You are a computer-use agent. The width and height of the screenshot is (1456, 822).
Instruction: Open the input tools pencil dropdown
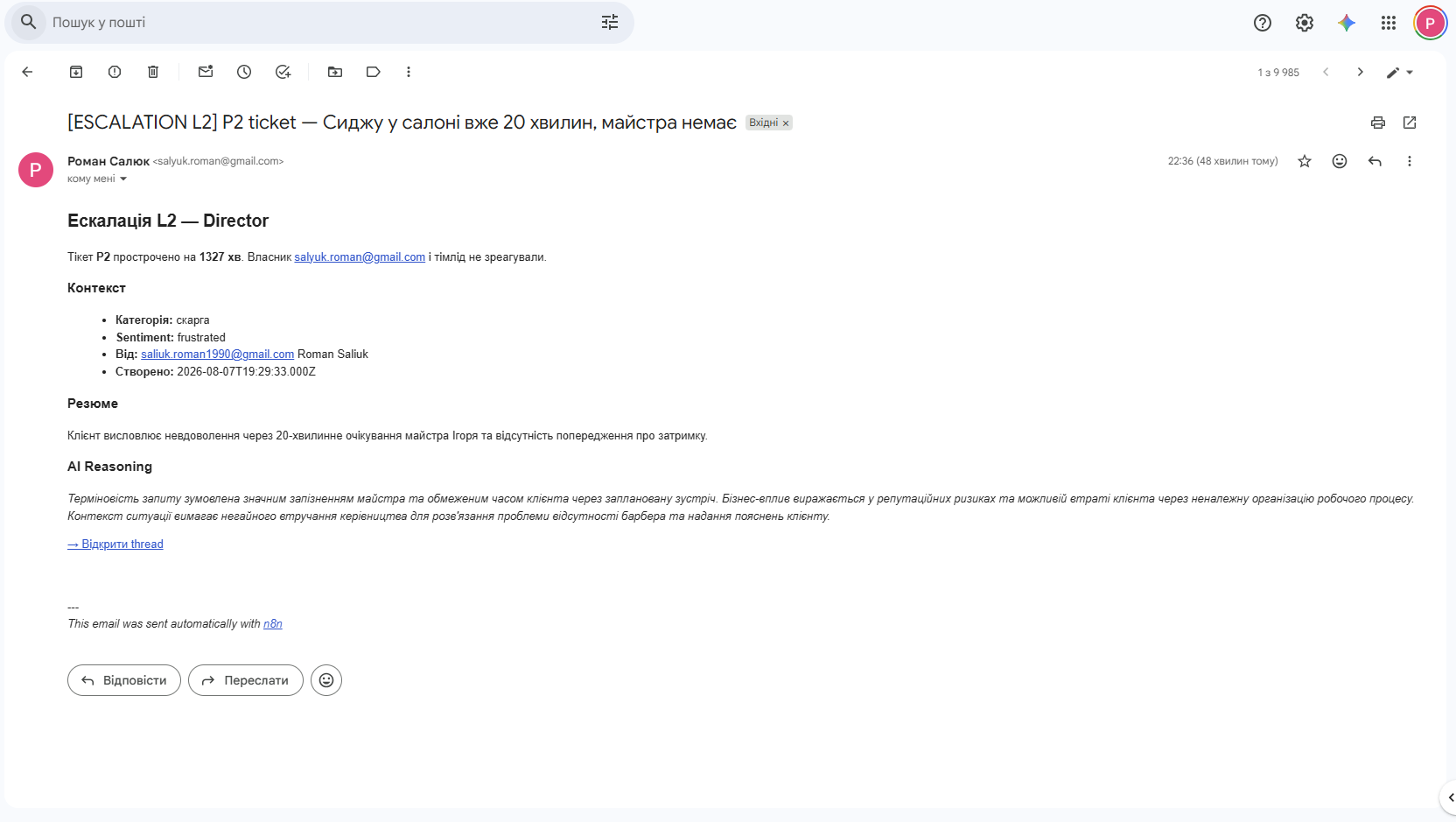[1400, 72]
